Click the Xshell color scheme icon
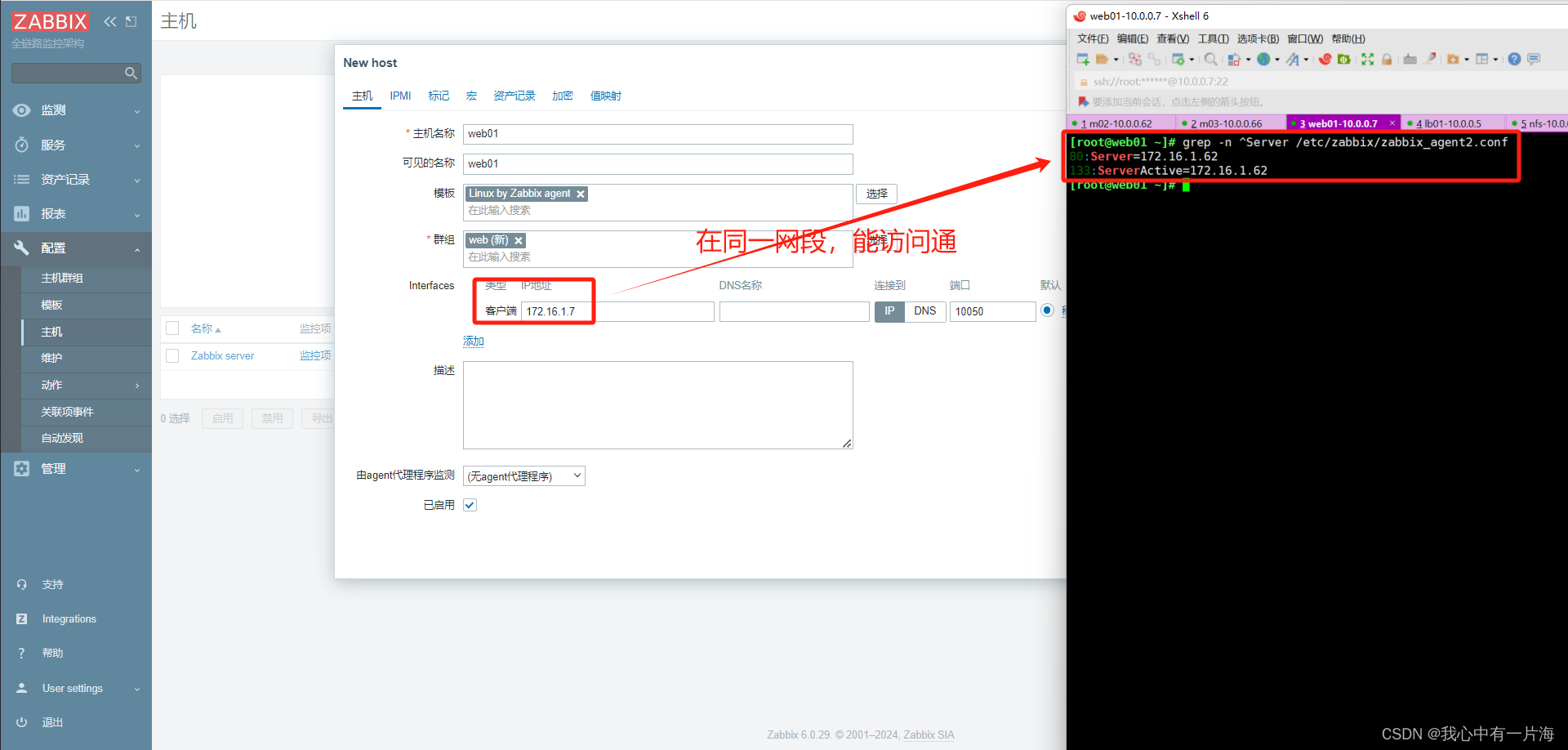Viewport: 1568px width, 750px height. tap(1234, 59)
